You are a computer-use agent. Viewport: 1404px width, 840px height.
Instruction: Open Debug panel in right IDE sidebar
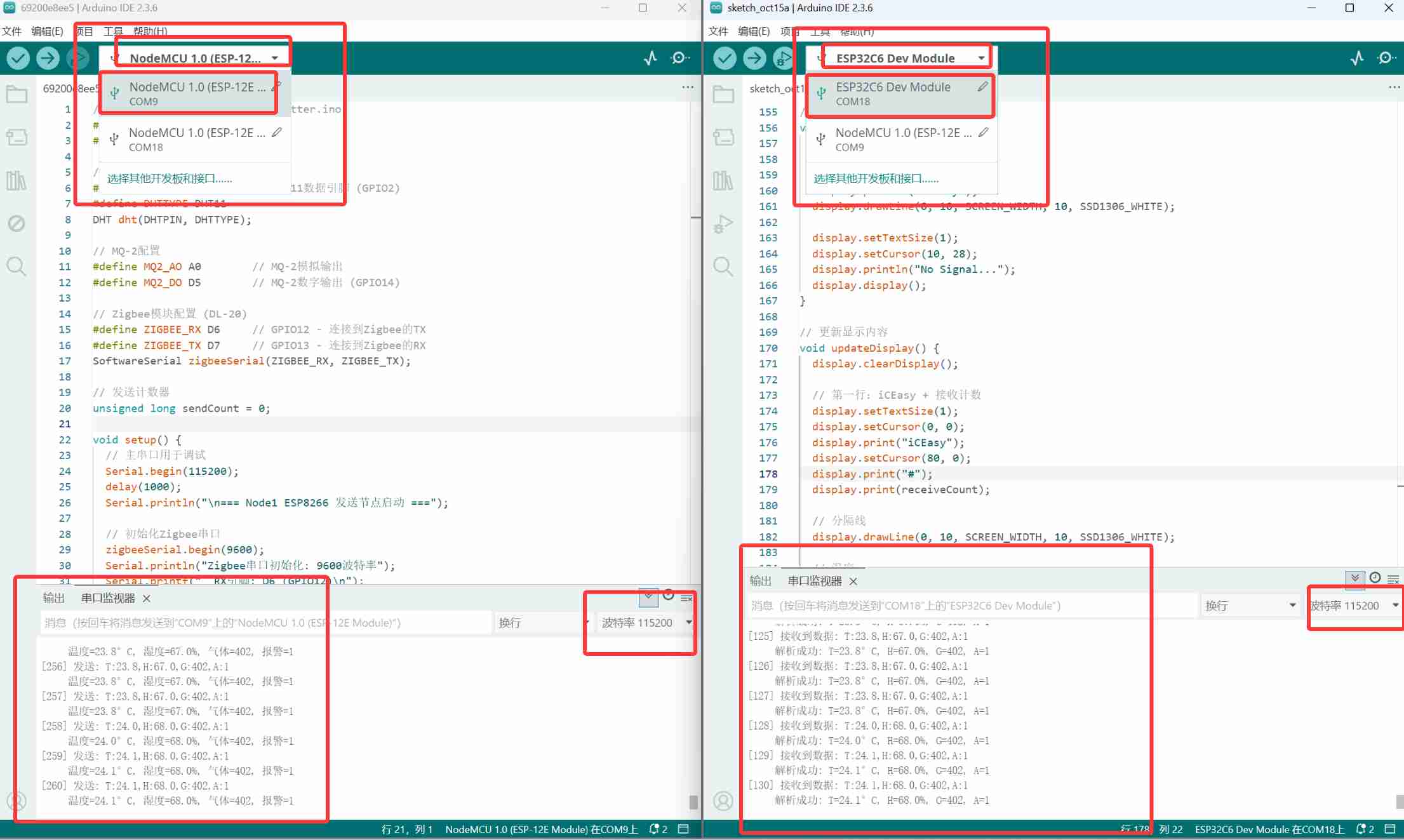coord(723,223)
